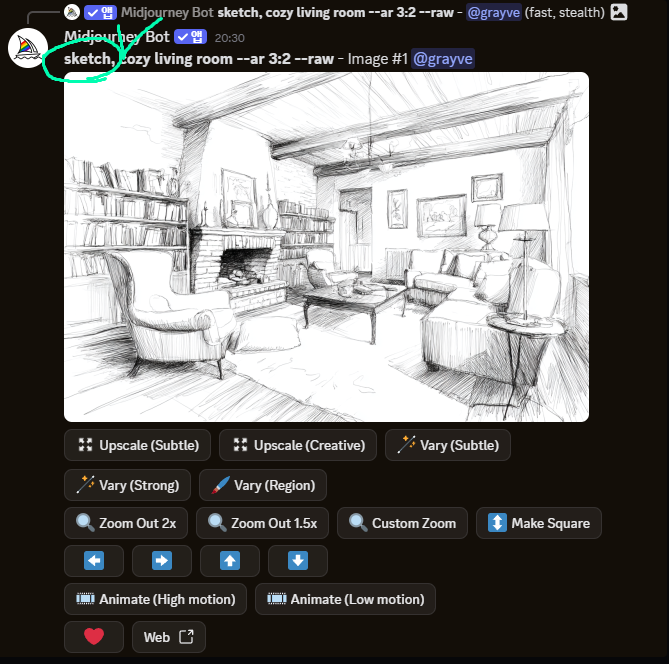Image resolution: width=669 pixels, height=664 pixels.
Task: Choose Vary (Strong) option
Action: (127, 485)
